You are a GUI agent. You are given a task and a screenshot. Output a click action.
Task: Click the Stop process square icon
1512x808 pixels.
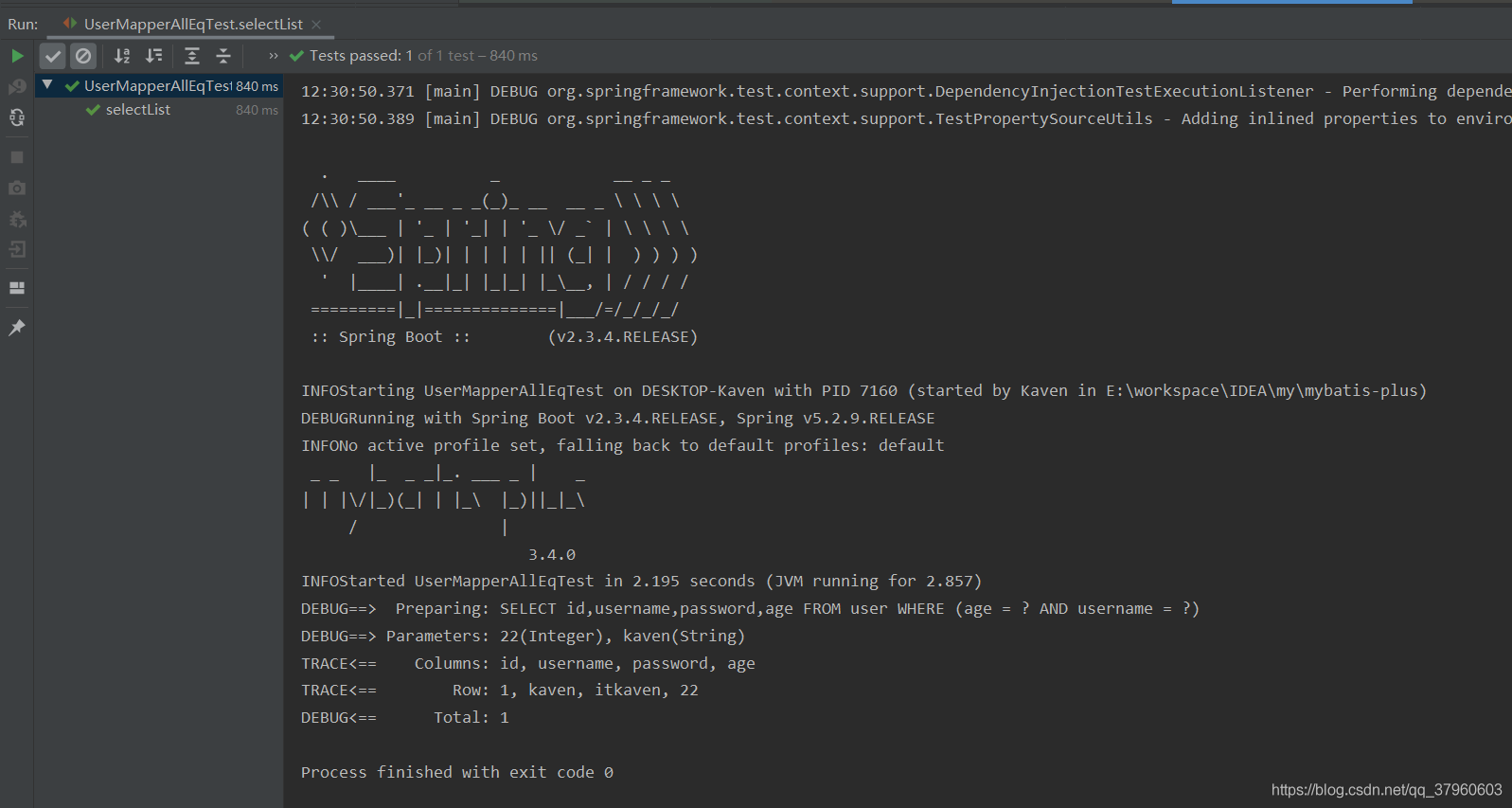pos(17,157)
